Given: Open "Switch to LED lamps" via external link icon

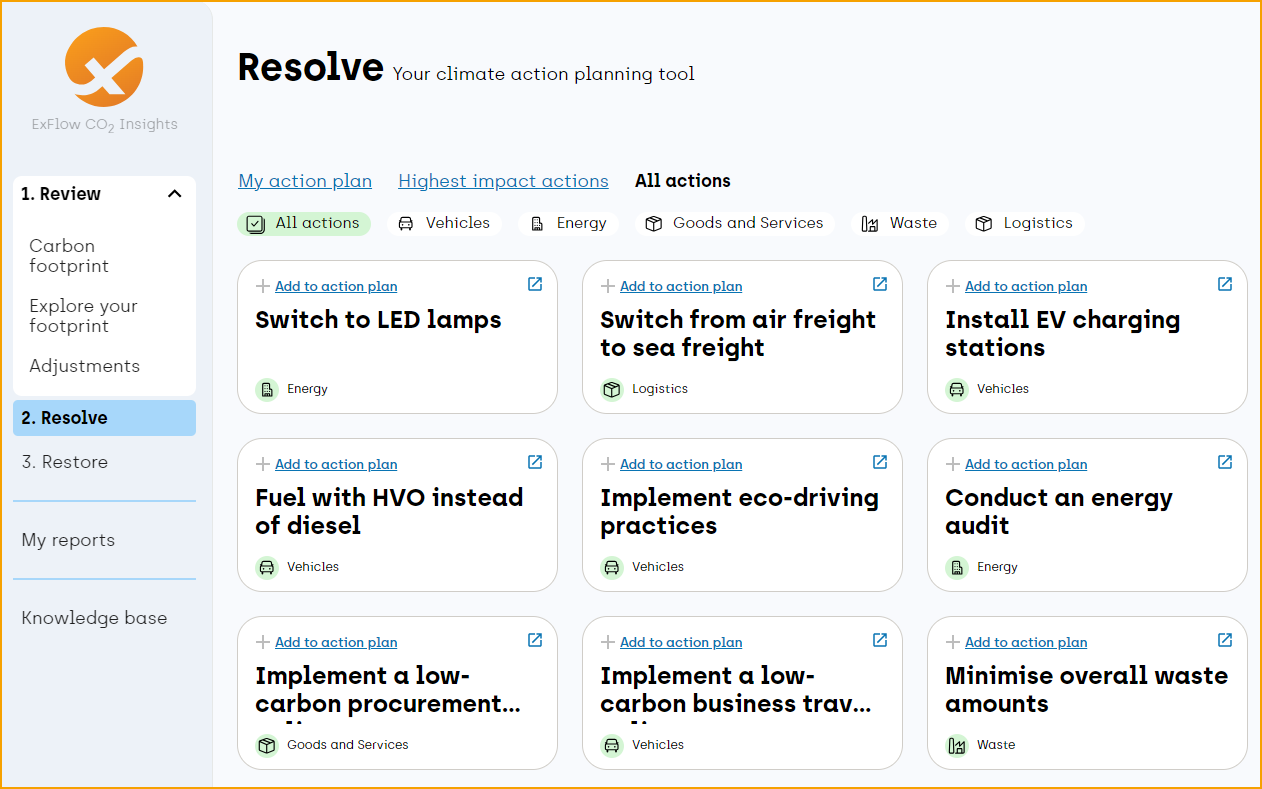Looking at the screenshot, I should 534,284.
